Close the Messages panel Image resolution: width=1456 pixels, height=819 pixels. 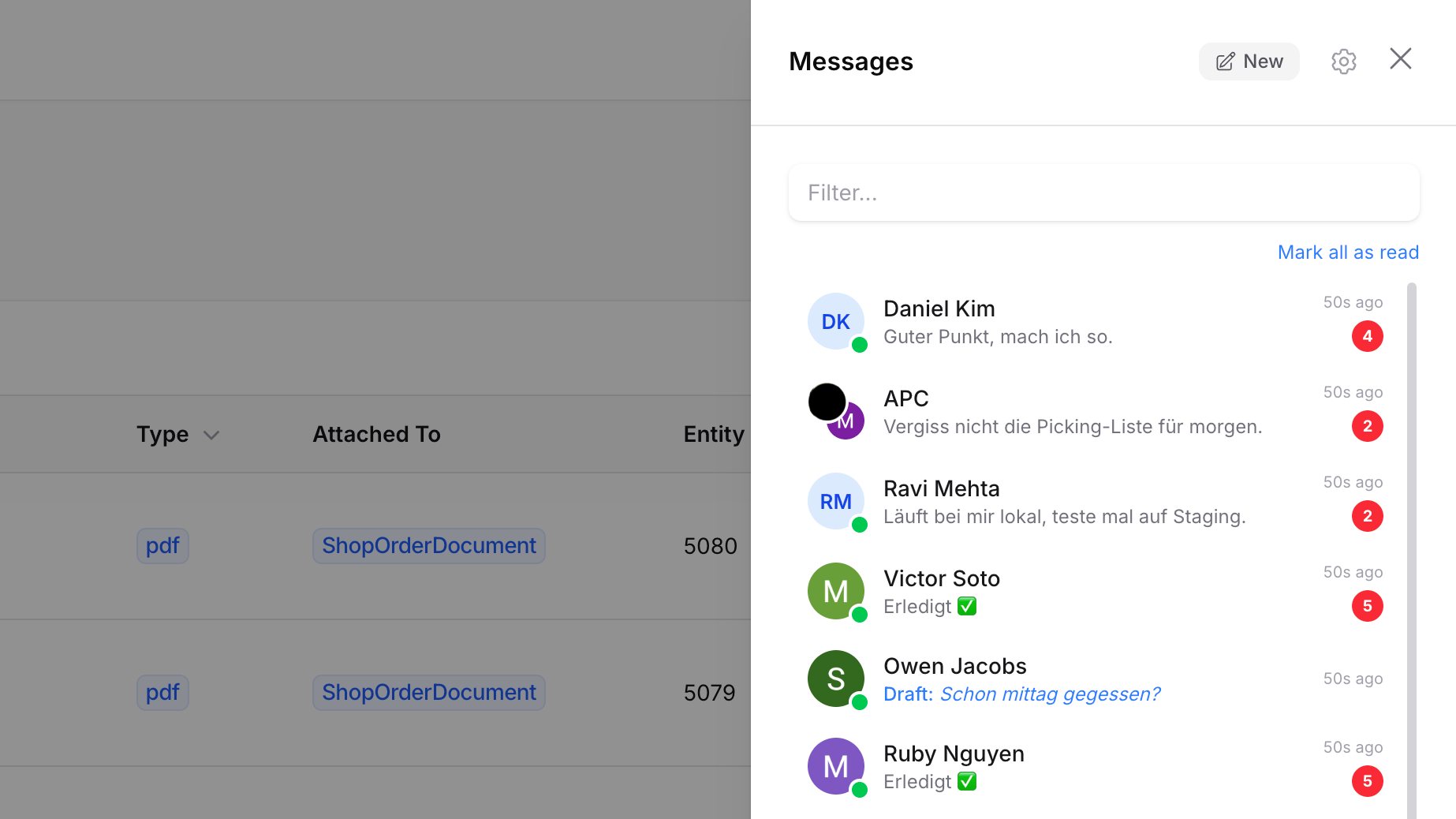(1400, 59)
